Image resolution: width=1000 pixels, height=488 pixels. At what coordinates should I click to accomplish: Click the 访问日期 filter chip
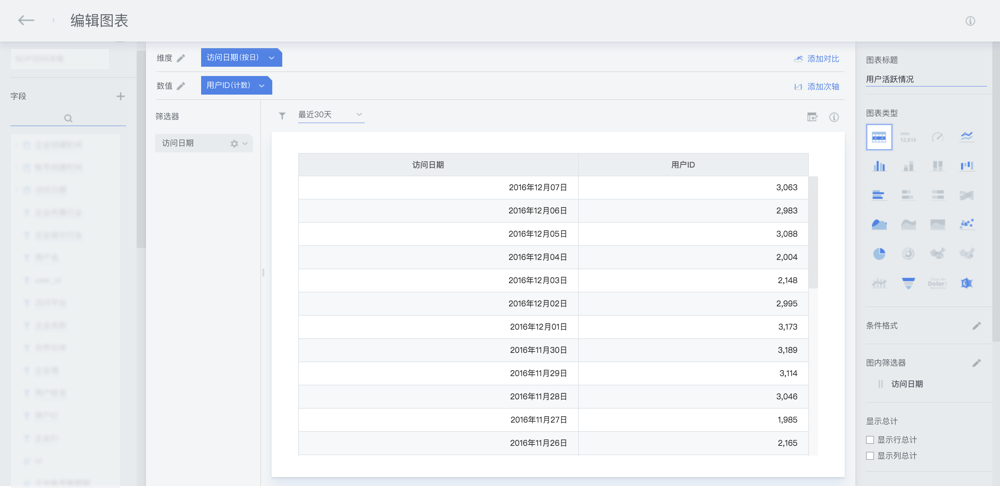coord(204,144)
